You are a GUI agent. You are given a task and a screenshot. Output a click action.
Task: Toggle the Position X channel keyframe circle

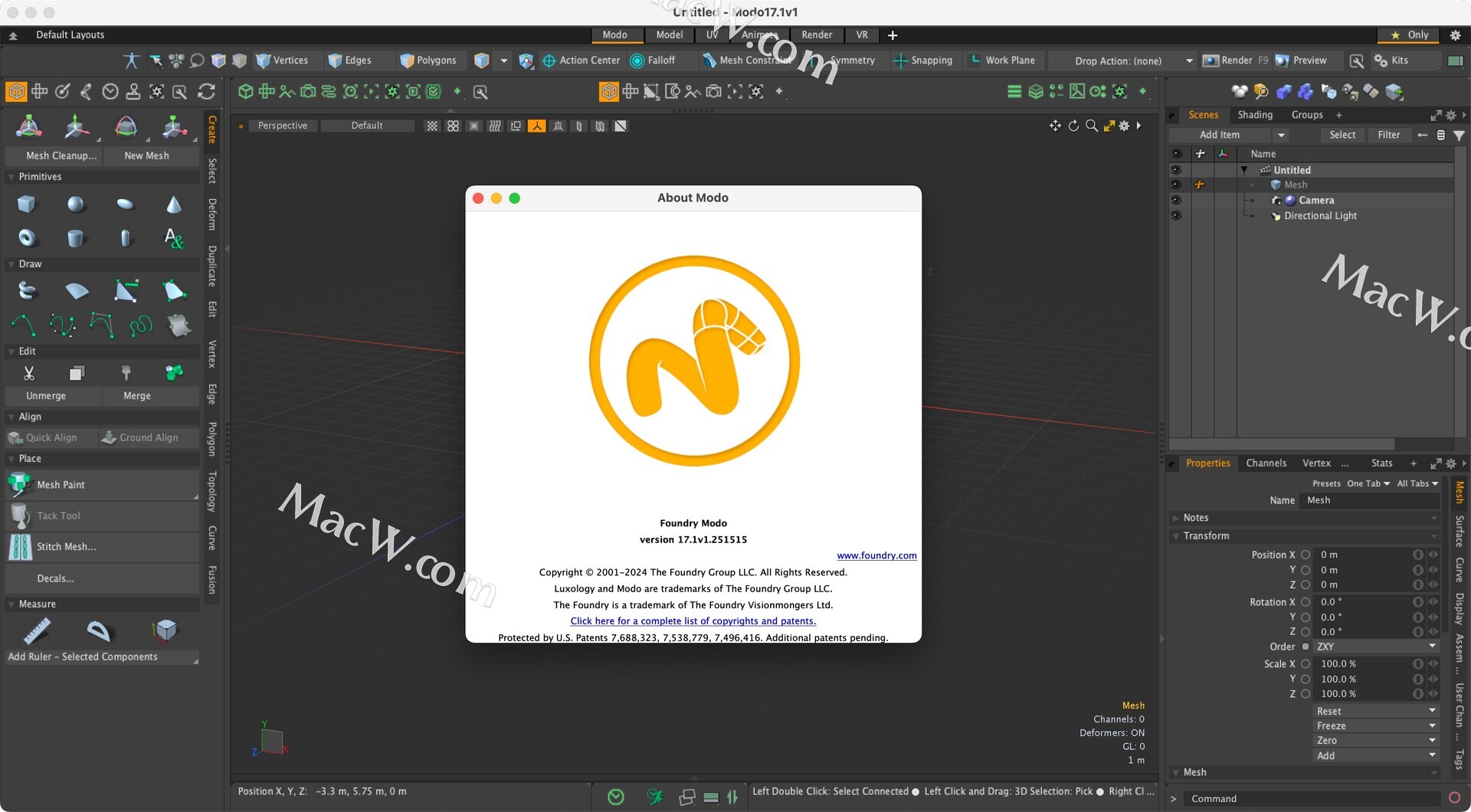(1306, 555)
